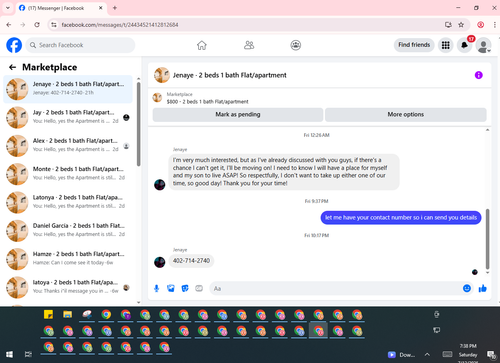Open the Jay conversation

68,117
